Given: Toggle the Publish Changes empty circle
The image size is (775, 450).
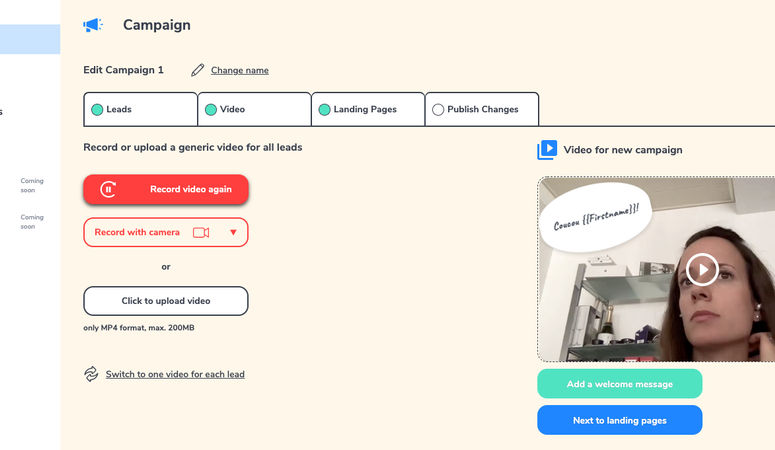Looking at the screenshot, I should tap(438, 109).
